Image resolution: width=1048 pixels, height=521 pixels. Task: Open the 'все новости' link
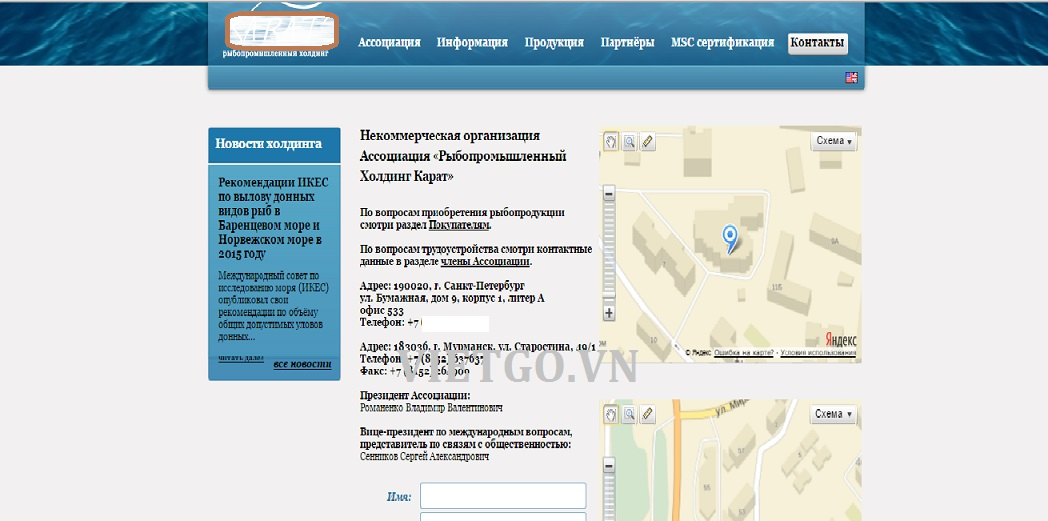[301, 364]
